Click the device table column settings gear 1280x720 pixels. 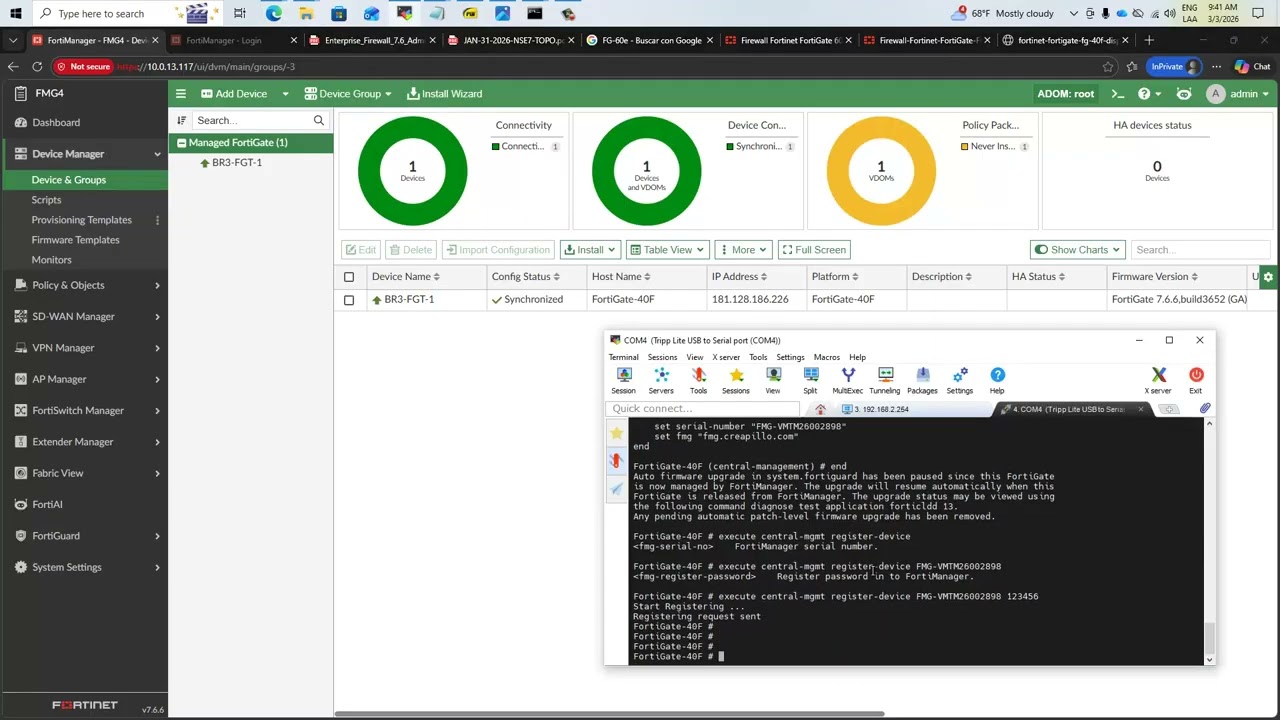(1269, 277)
